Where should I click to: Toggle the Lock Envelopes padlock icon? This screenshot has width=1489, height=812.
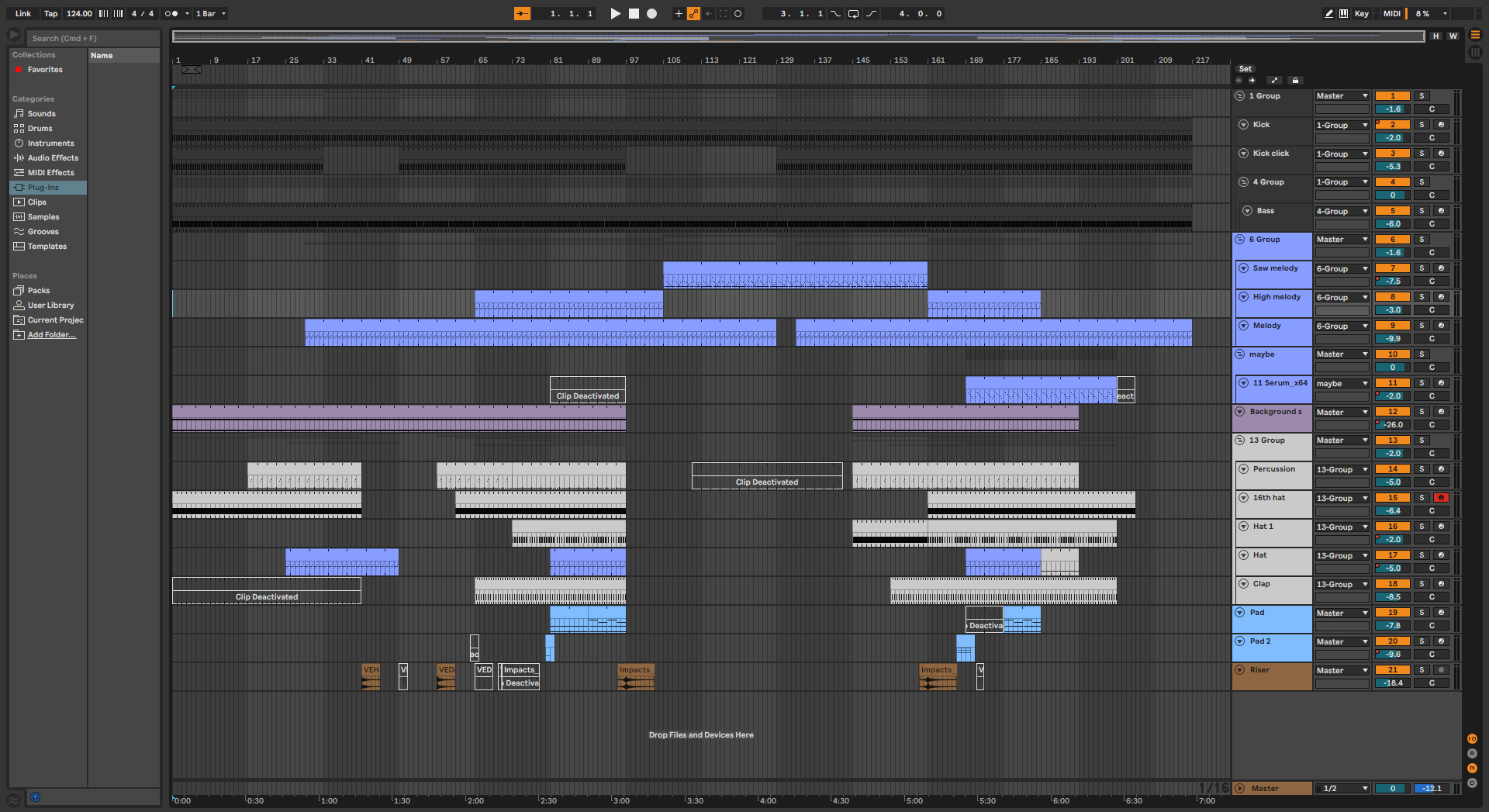pyautogui.click(x=1295, y=80)
